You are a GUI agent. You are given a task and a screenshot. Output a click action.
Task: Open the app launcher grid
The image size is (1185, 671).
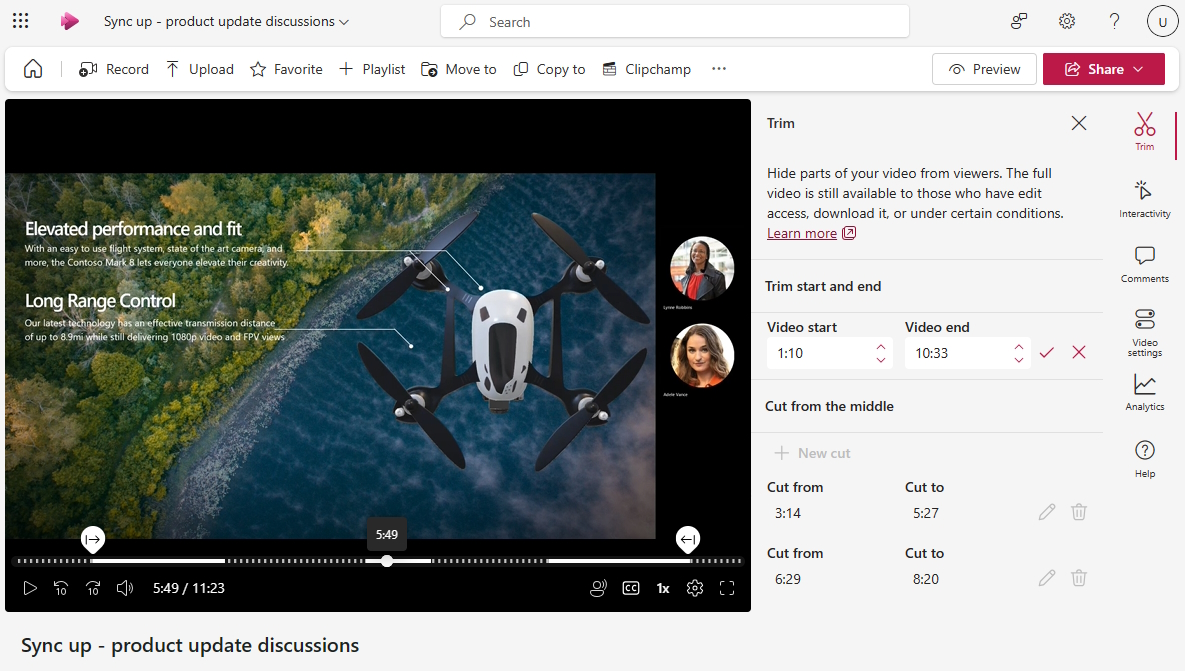(x=20, y=21)
